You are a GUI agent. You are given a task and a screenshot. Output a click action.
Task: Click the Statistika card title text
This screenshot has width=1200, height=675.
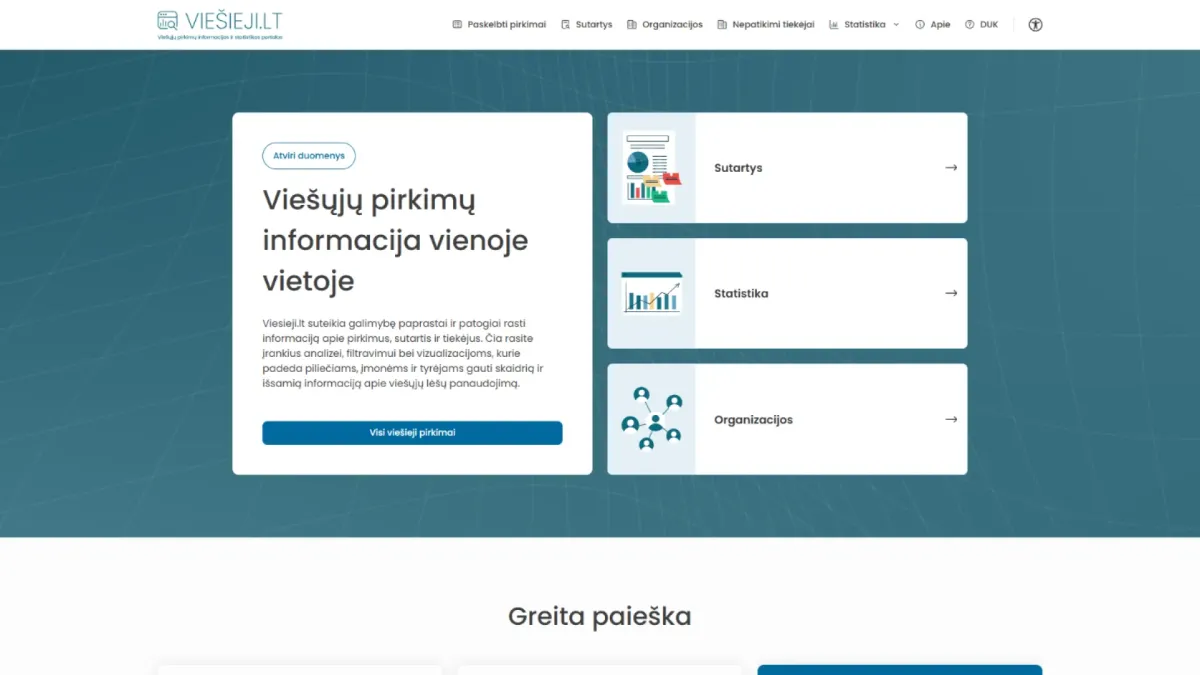(x=741, y=294)
